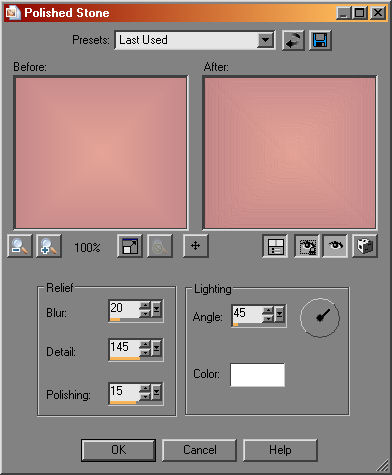The height and width of the screenshot is (475, 392).
Task: Open Help for Polished Stone
Action: [x=280, y=450]
